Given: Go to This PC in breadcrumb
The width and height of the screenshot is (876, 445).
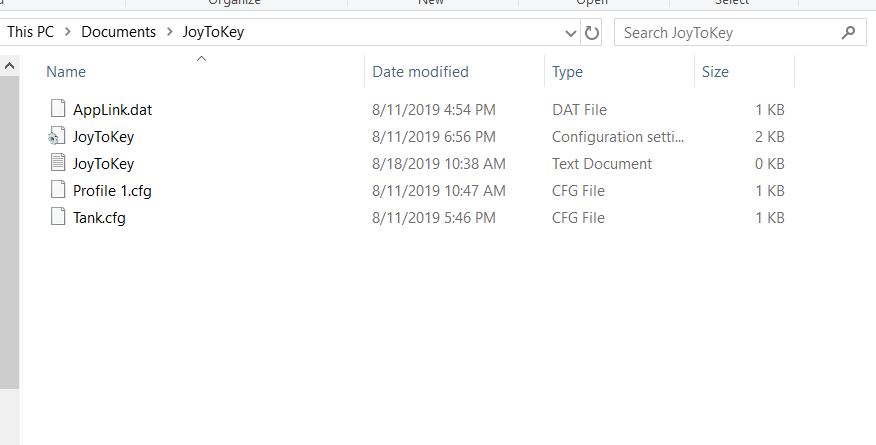Looking at the screenshot, I should coord(30,32).
